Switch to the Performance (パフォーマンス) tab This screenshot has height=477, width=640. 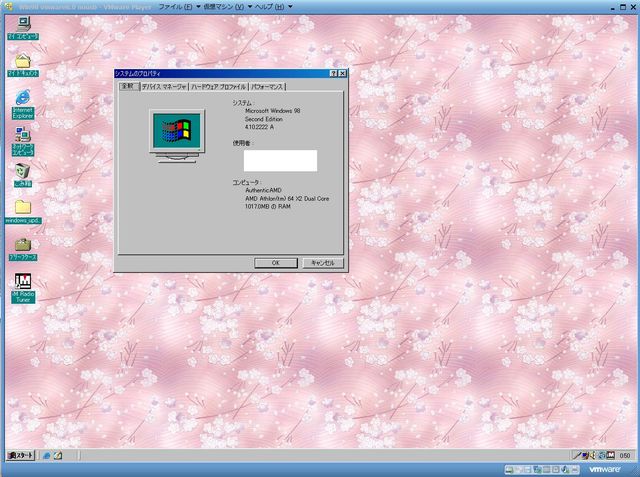click(267, 87)
